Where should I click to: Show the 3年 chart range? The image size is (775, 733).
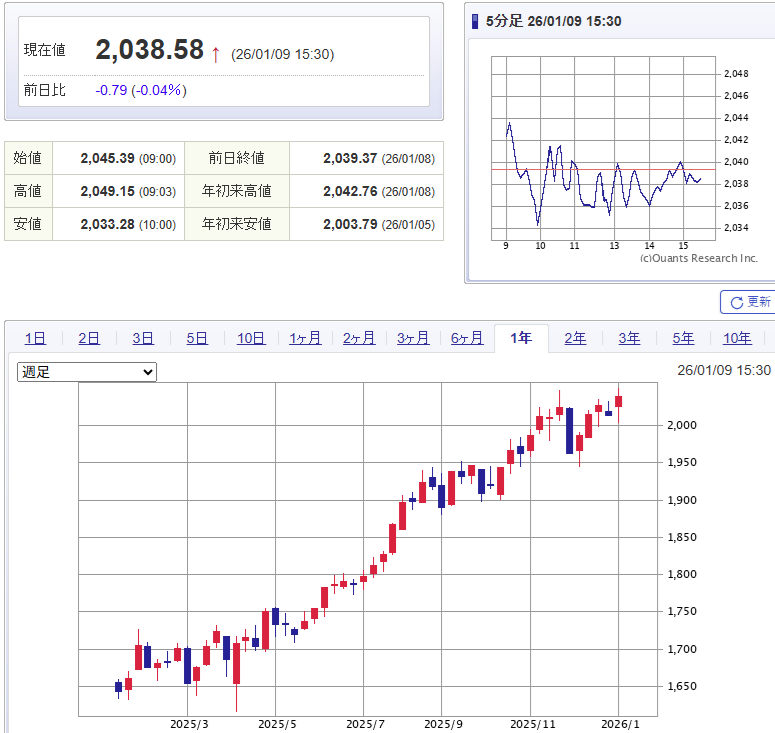click(x=629, y=338)
